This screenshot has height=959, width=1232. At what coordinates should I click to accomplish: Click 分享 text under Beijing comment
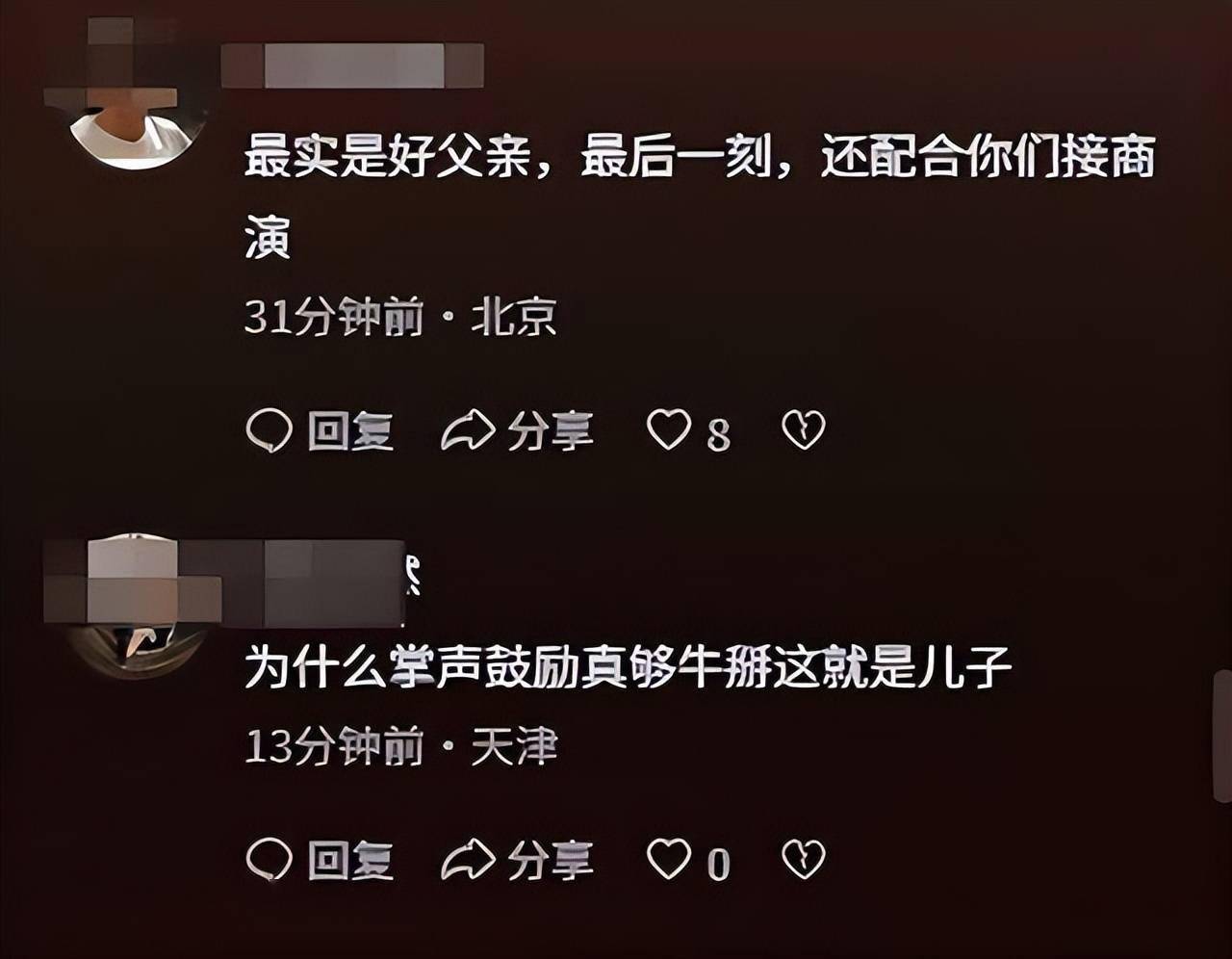(x=550, y=431)
